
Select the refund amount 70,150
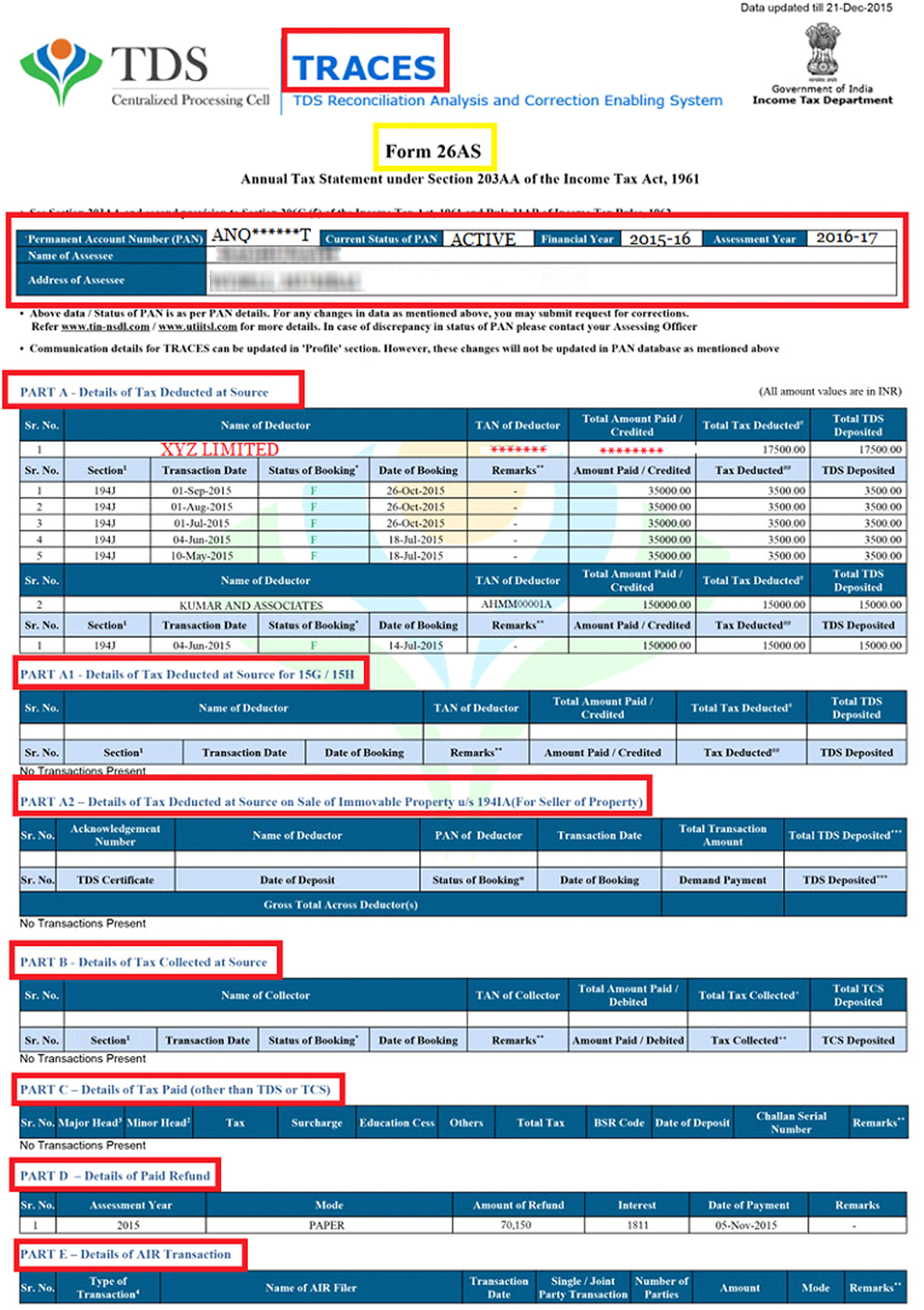515,1225
